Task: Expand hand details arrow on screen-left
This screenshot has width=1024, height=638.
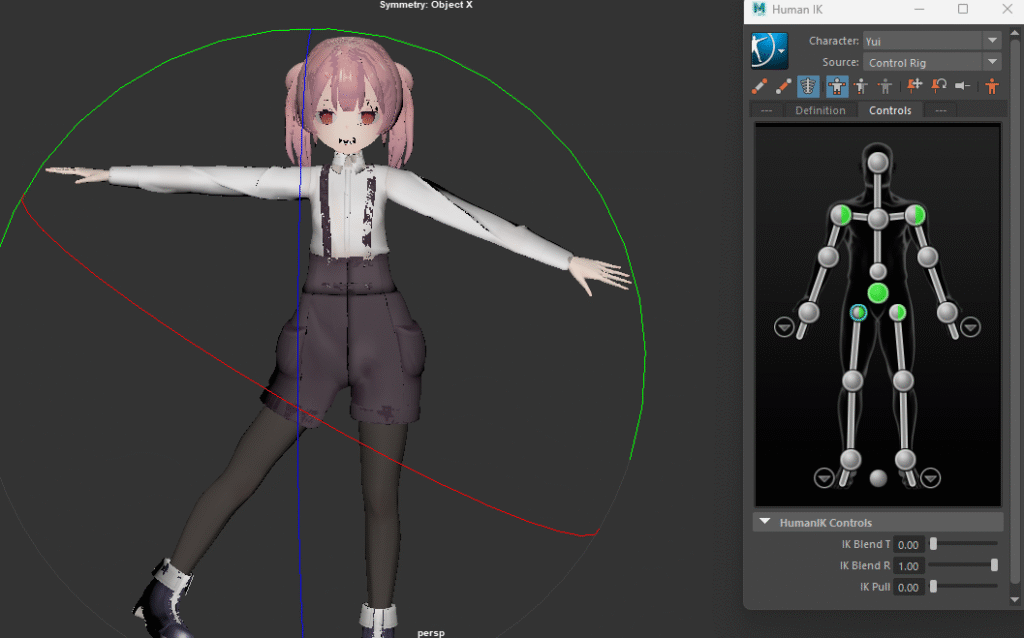Action: [784, 327]
